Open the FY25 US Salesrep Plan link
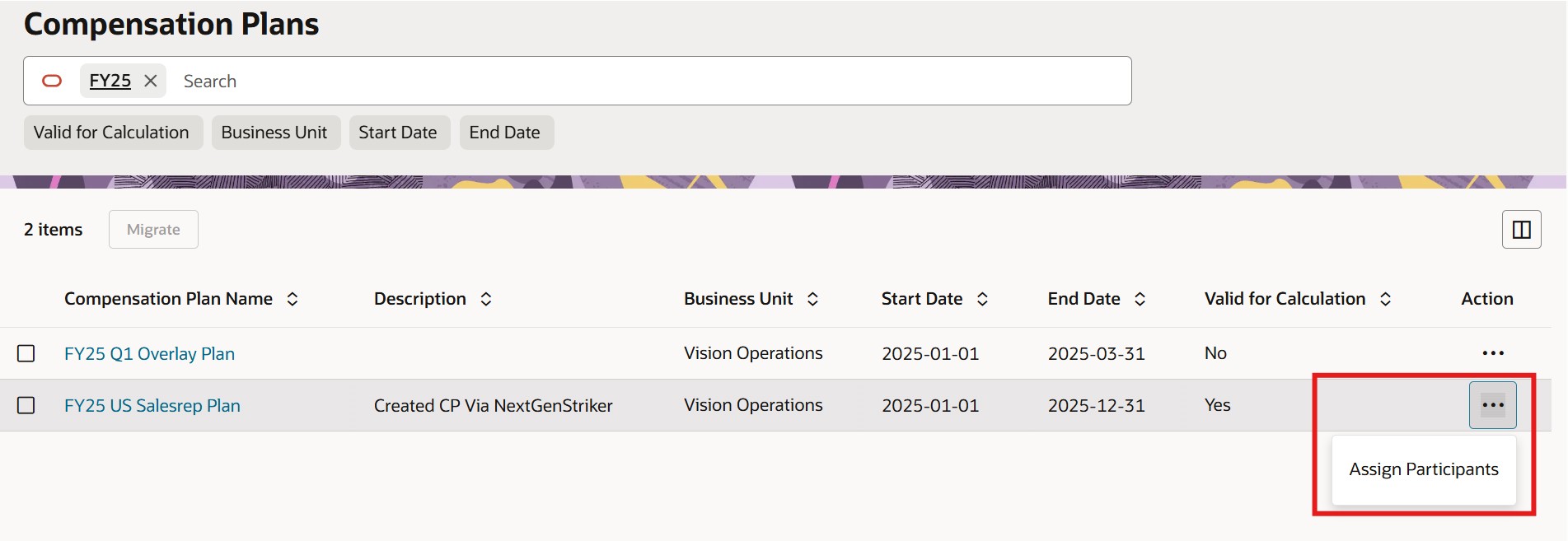Screen dimensions: 1568x541 152,405
